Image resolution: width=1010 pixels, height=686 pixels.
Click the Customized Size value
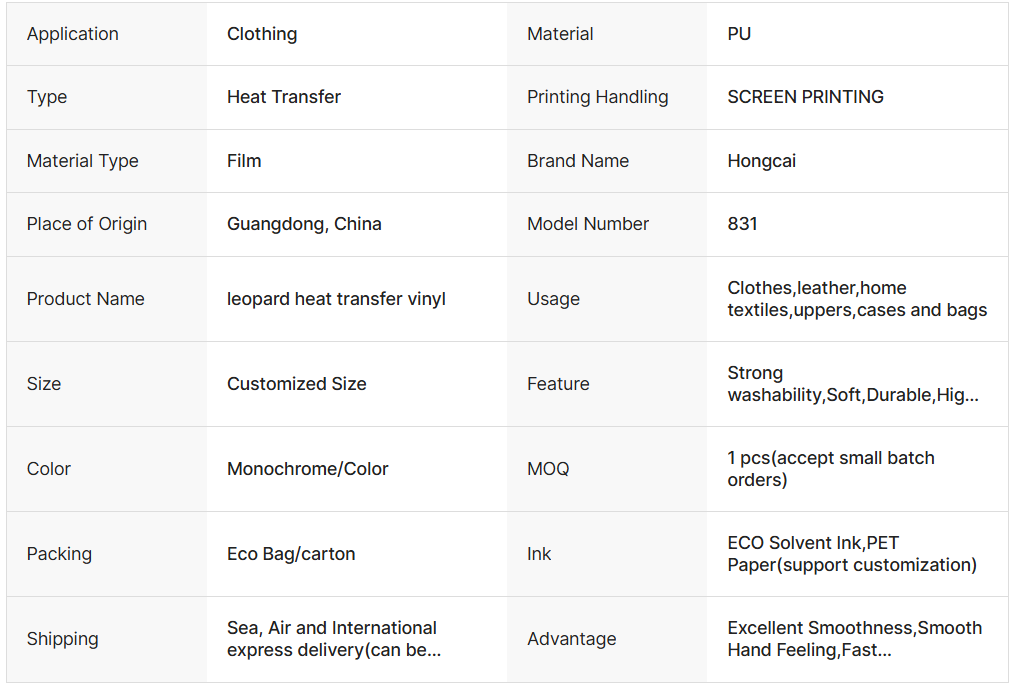coord(297,384)
